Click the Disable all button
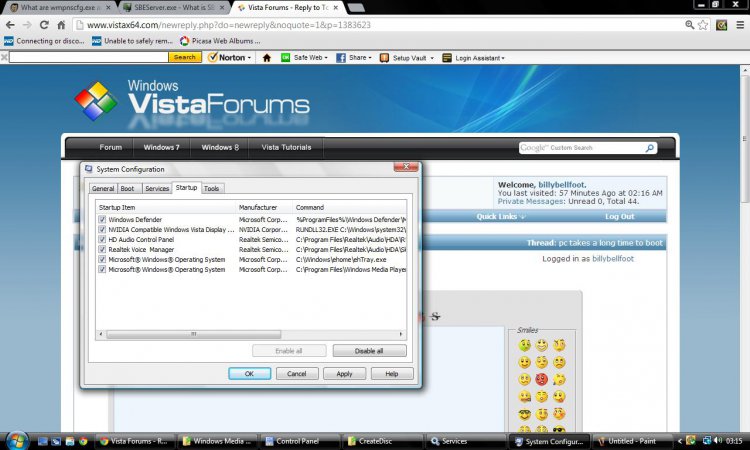 tap(369, 351)
